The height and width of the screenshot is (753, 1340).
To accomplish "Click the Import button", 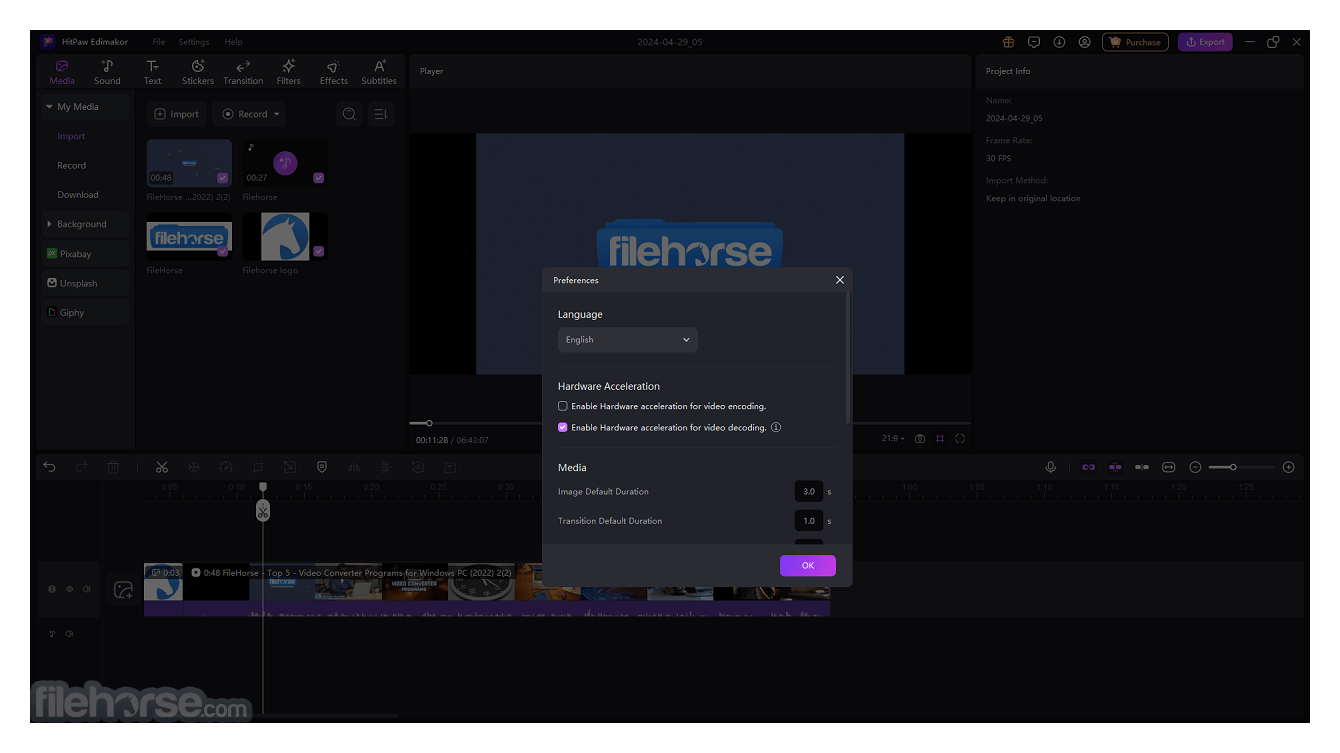I will [x=177, y=114].
